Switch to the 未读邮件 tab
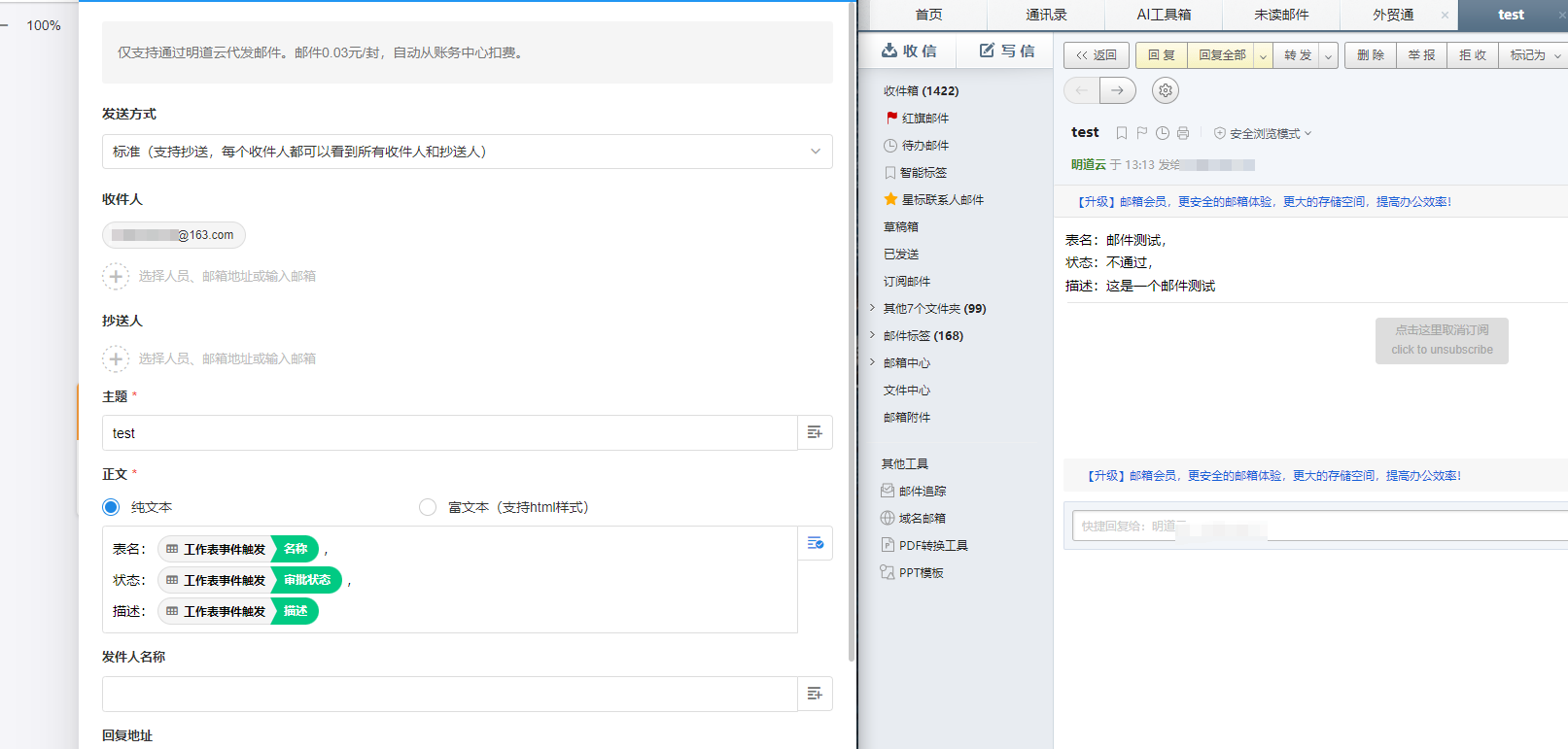This screenshot has height=749, width=1568. point(1280,15)
